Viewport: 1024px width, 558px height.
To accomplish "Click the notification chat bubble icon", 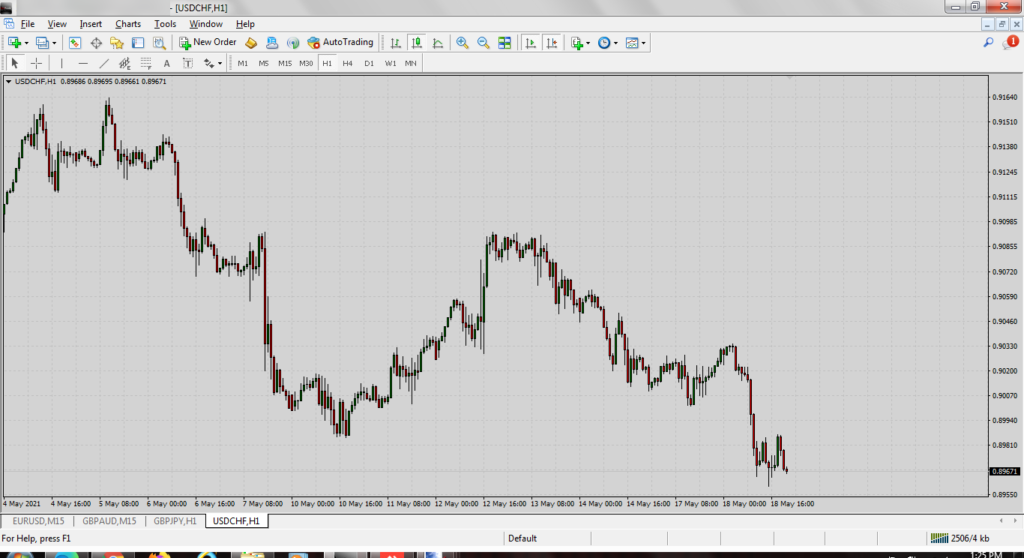I will pos(1010,43).
